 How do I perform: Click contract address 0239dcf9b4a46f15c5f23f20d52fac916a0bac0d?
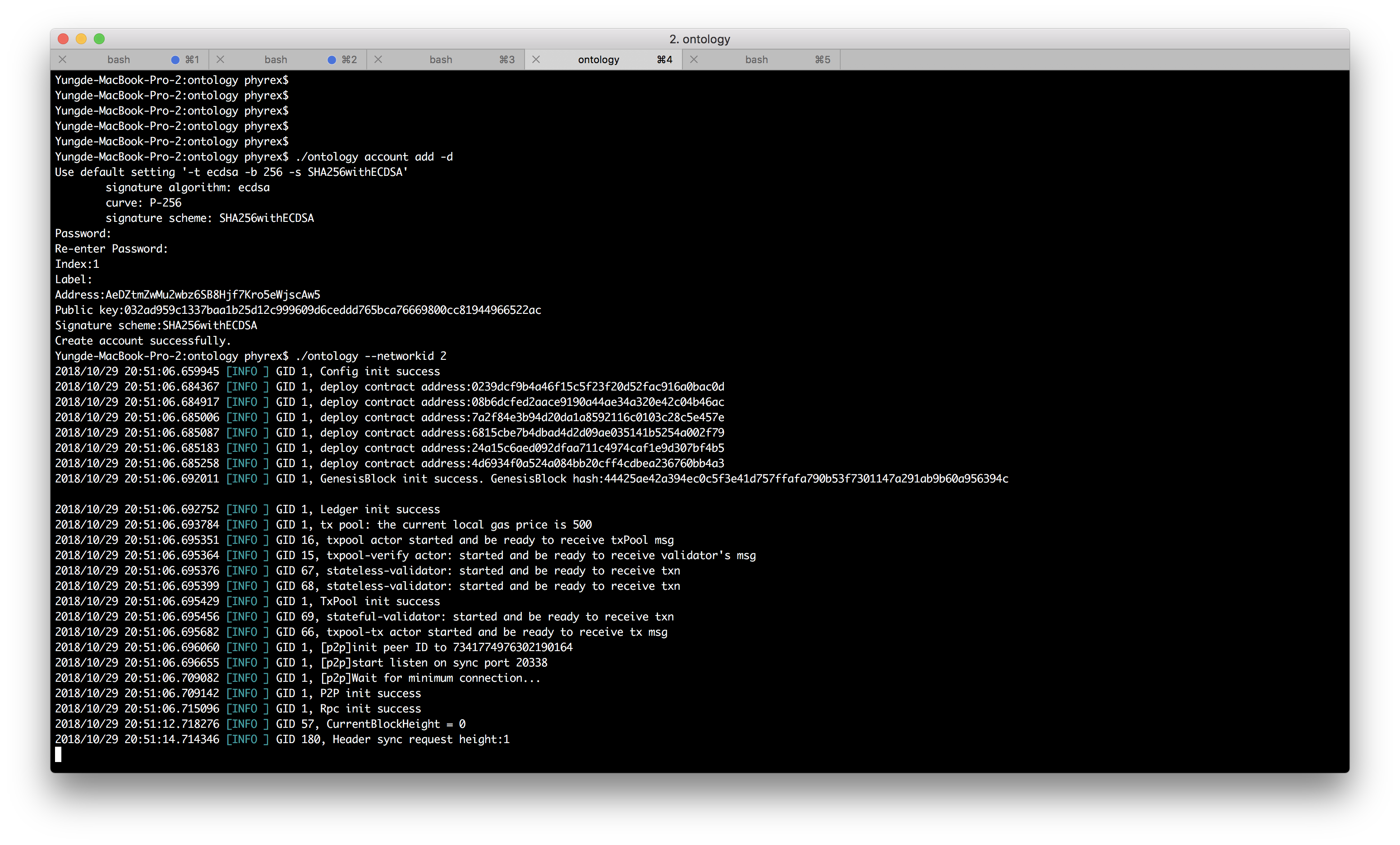598,387
